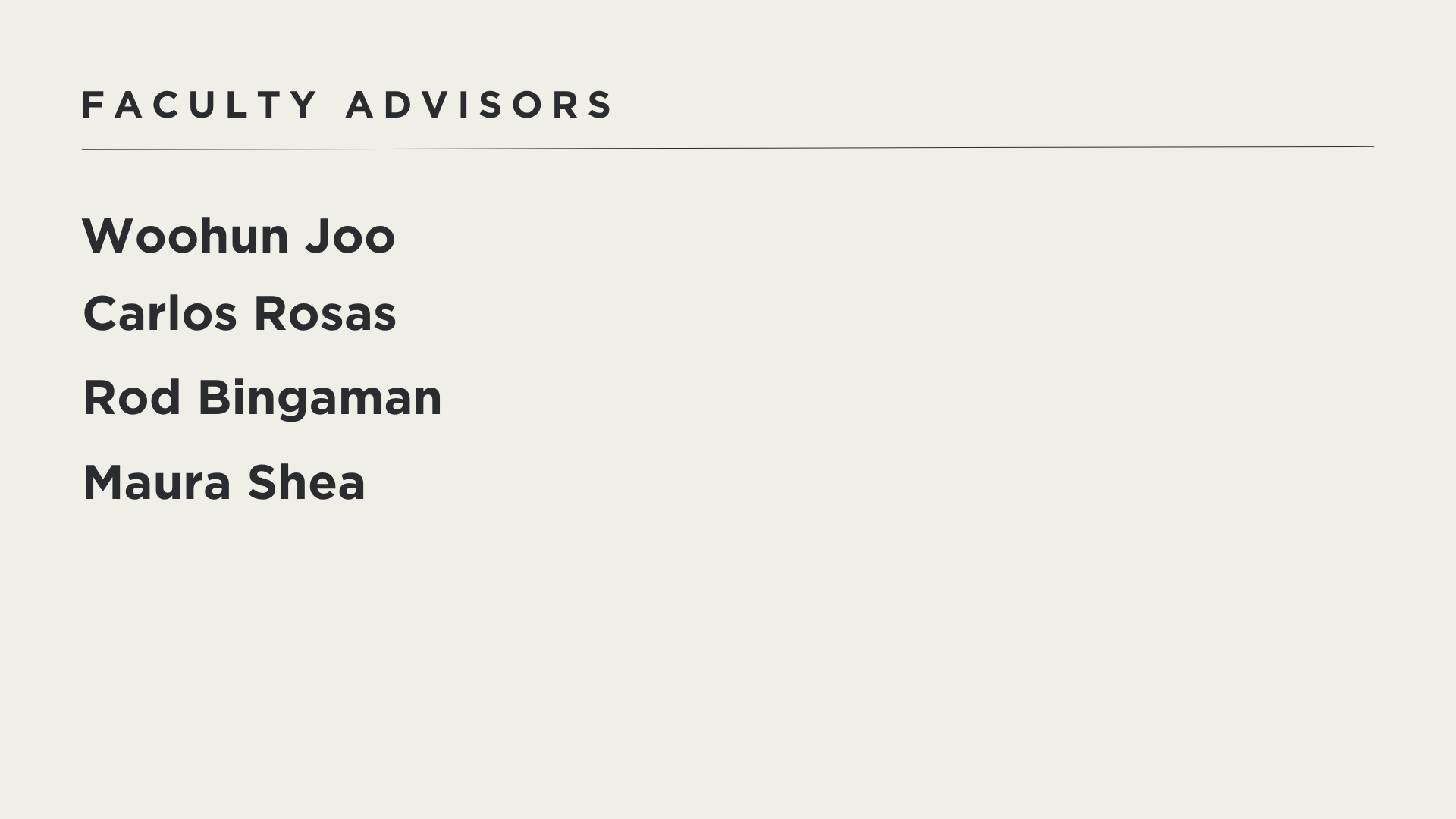
Task: Select the surname Bingaman
Action: [x=319, y=398]
